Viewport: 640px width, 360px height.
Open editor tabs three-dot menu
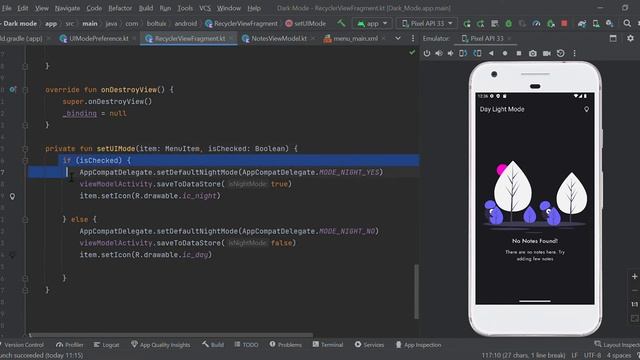413,38
